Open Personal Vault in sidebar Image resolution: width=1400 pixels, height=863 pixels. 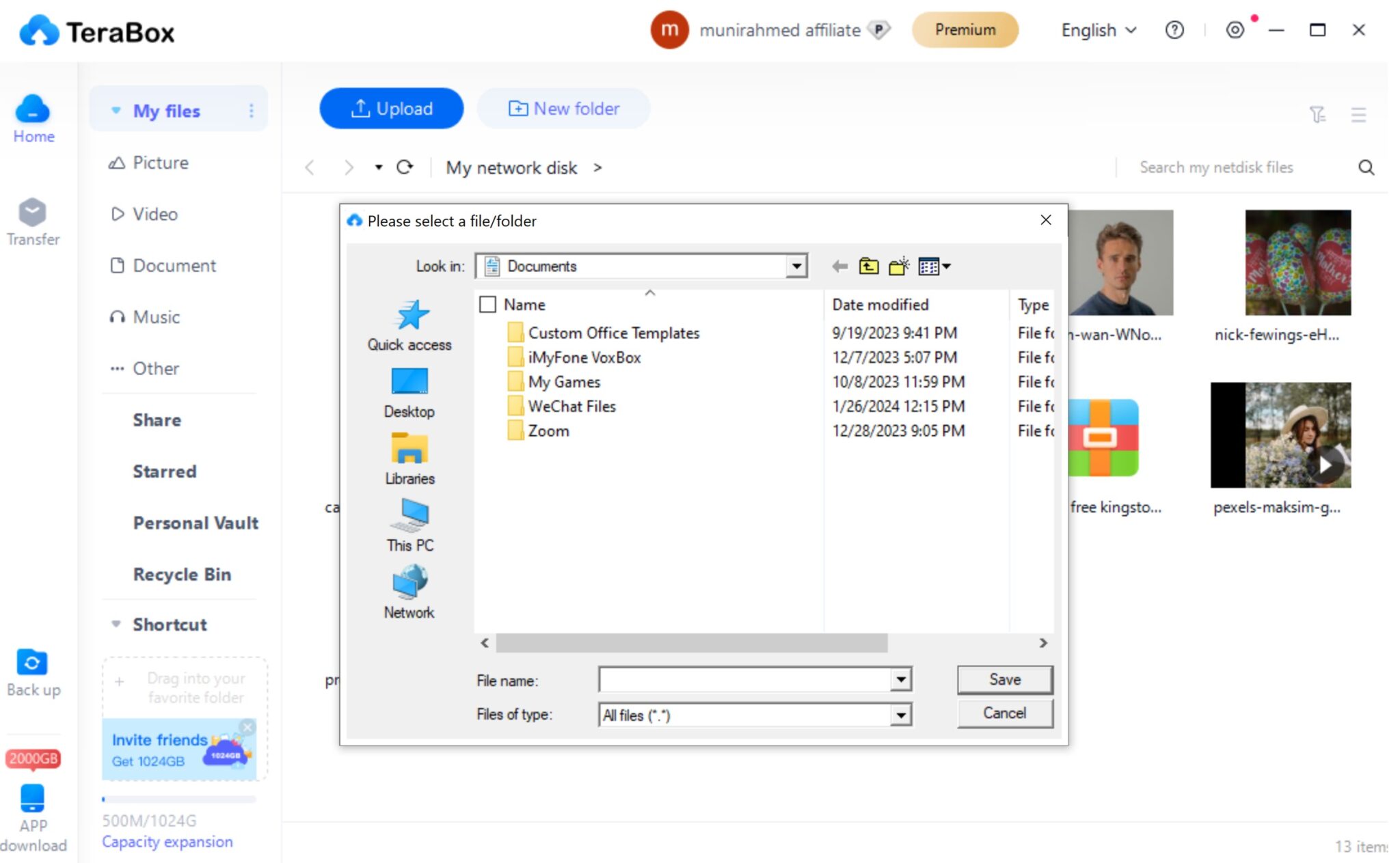coord(196,523)
